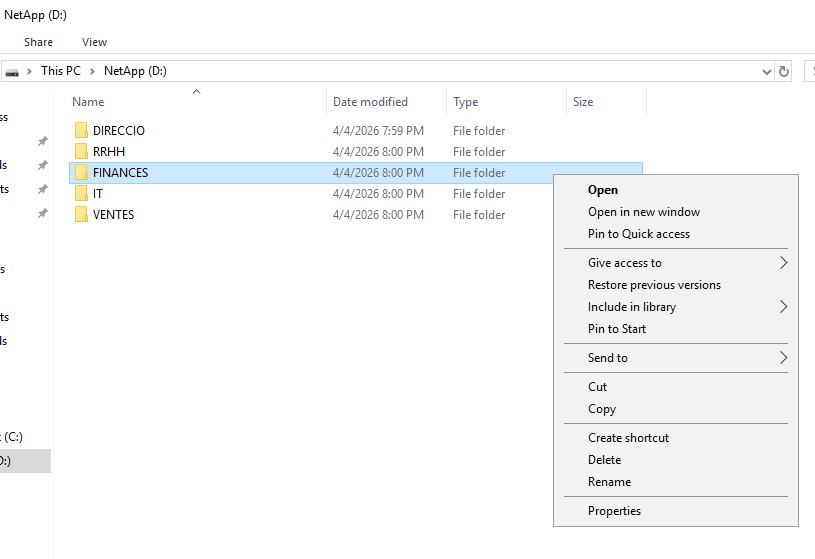Click the RRHH folder icon
The height and width of the screenshot is (559, 815).
click(81, 152)
